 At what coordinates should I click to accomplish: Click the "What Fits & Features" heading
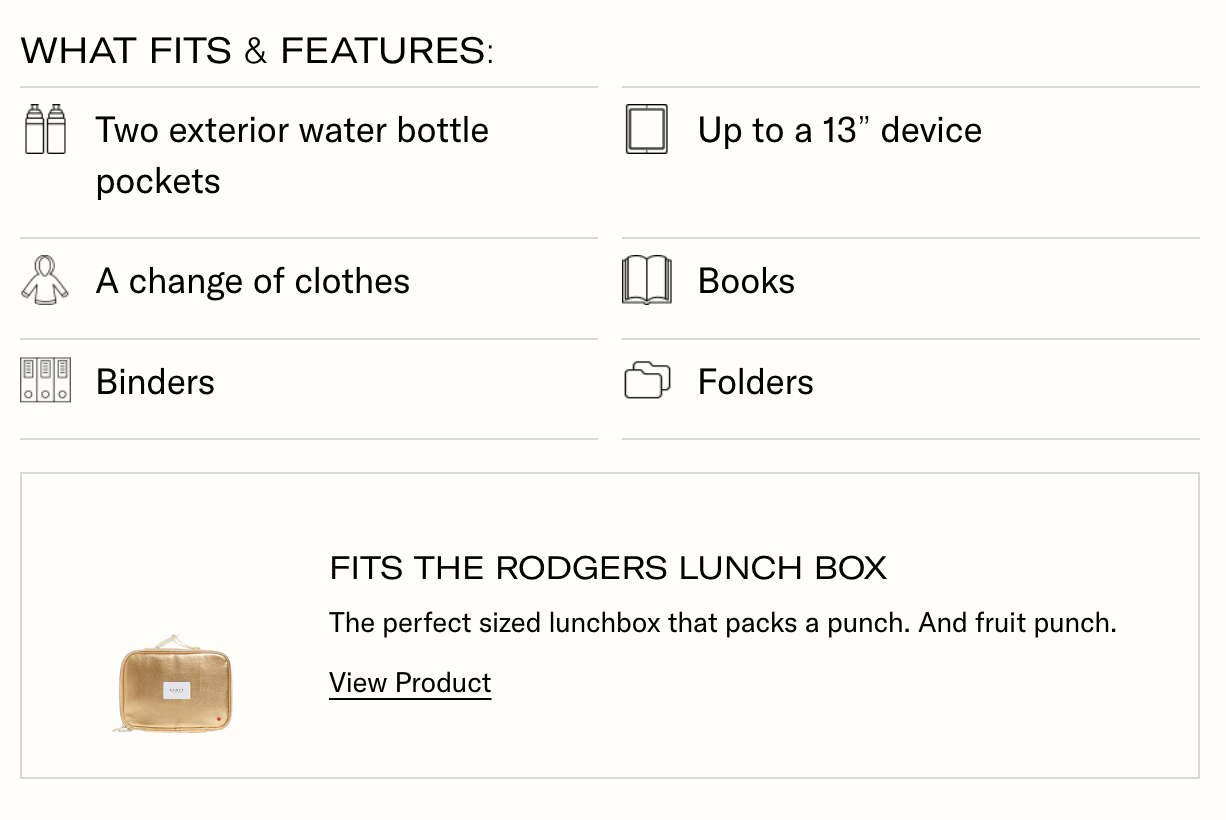(257, 50)
